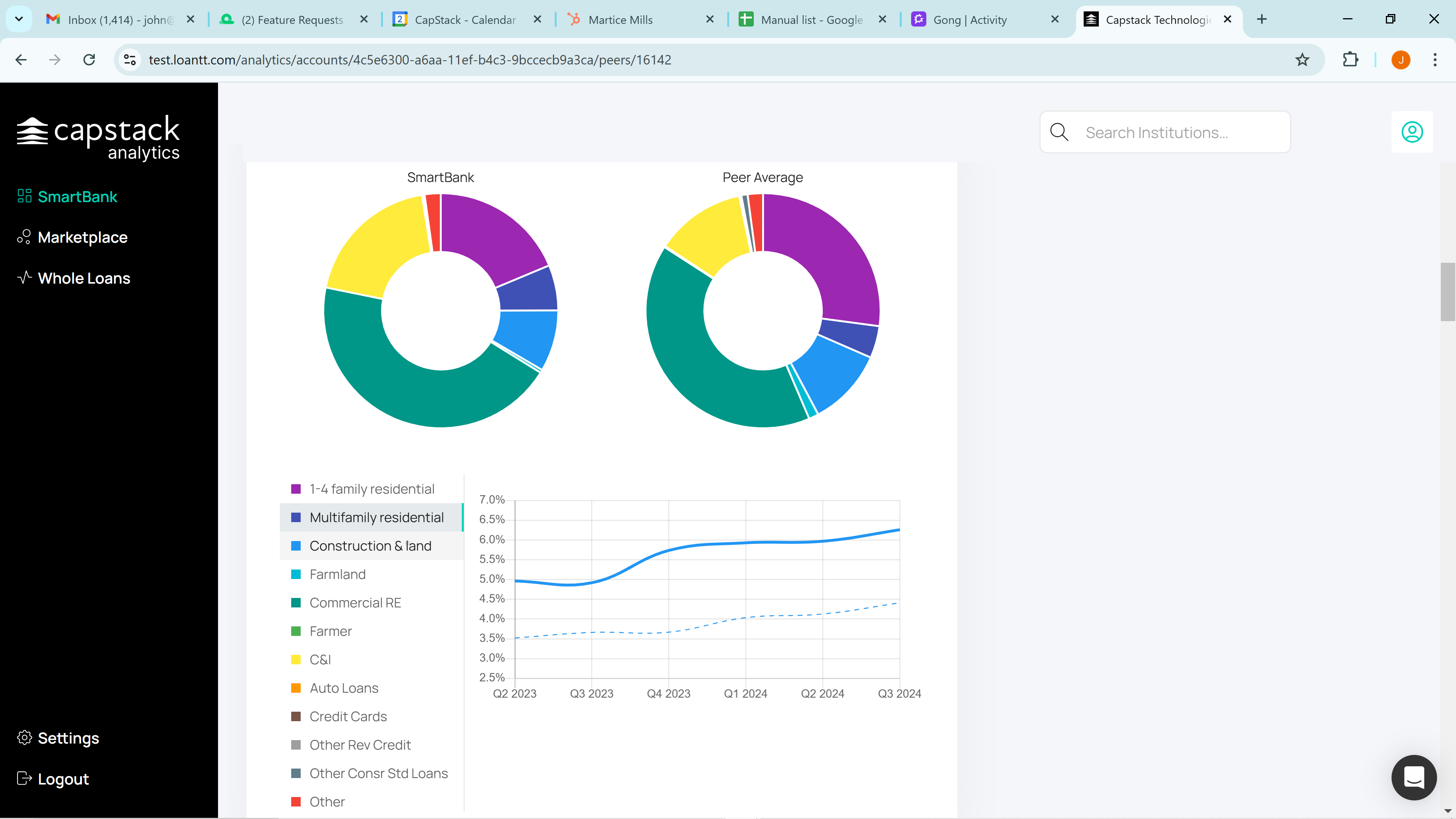Click the Settings gear icon
Viewport: 1456px width, 819px height.
point(24,737)
